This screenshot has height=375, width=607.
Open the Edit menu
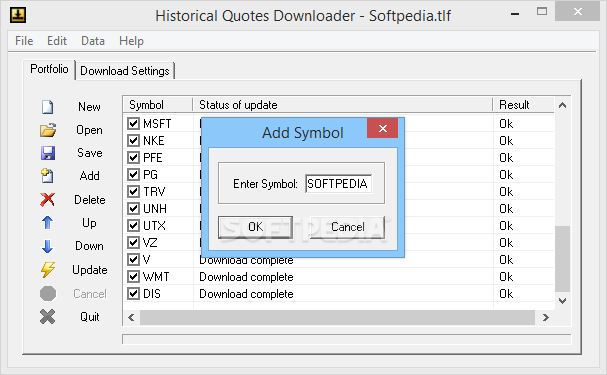(57, 41)
